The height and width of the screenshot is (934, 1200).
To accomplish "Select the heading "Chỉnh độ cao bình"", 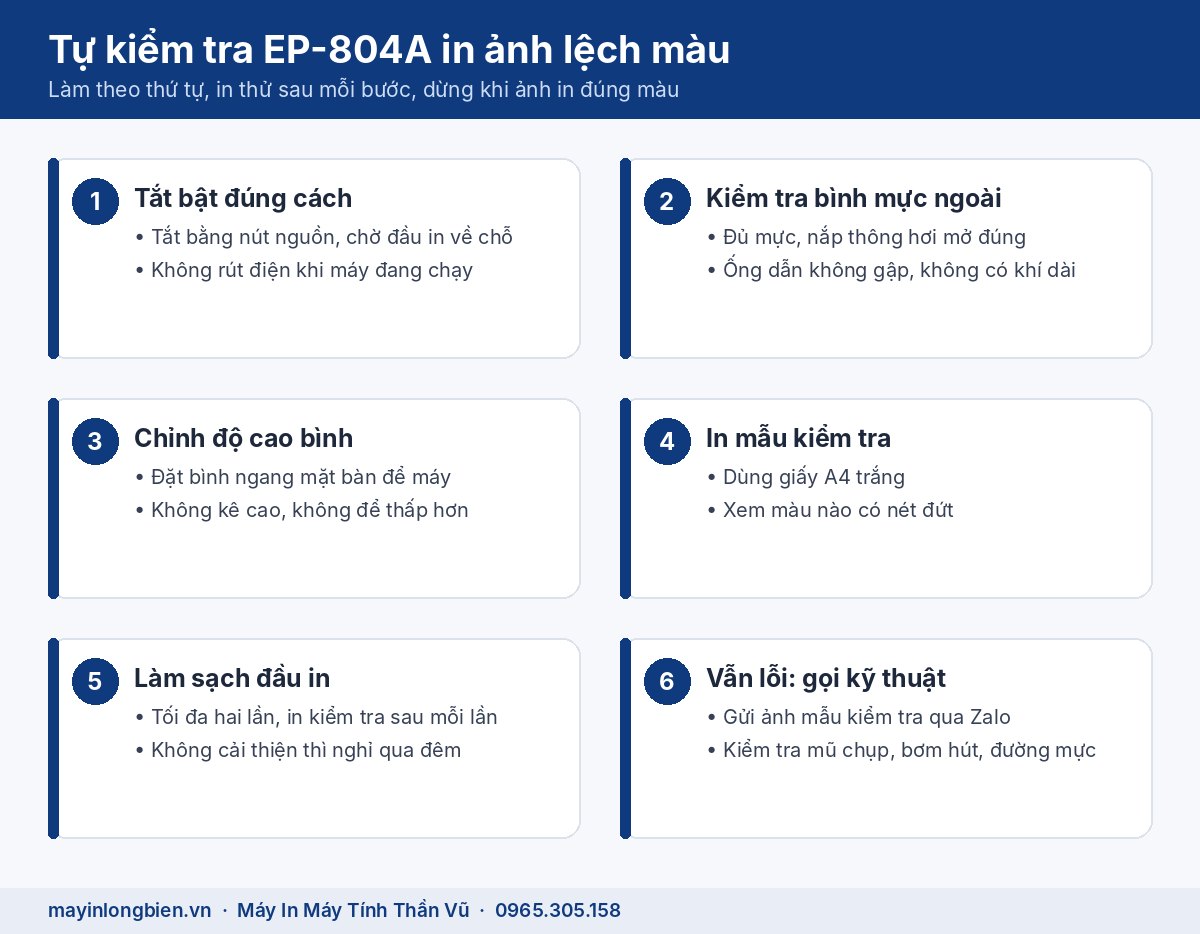I will click(243, 438).
